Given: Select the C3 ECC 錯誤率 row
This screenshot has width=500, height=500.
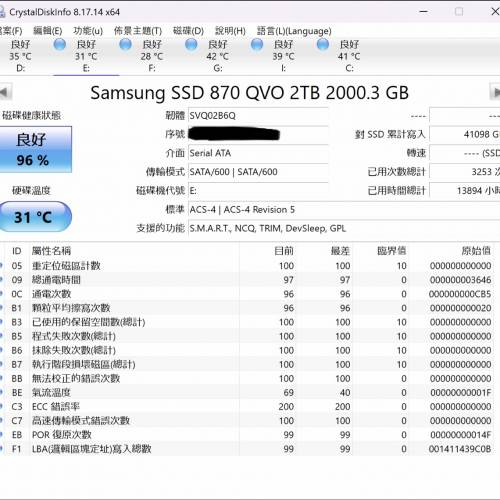Looking at the screenshot, I should [247, 407].
